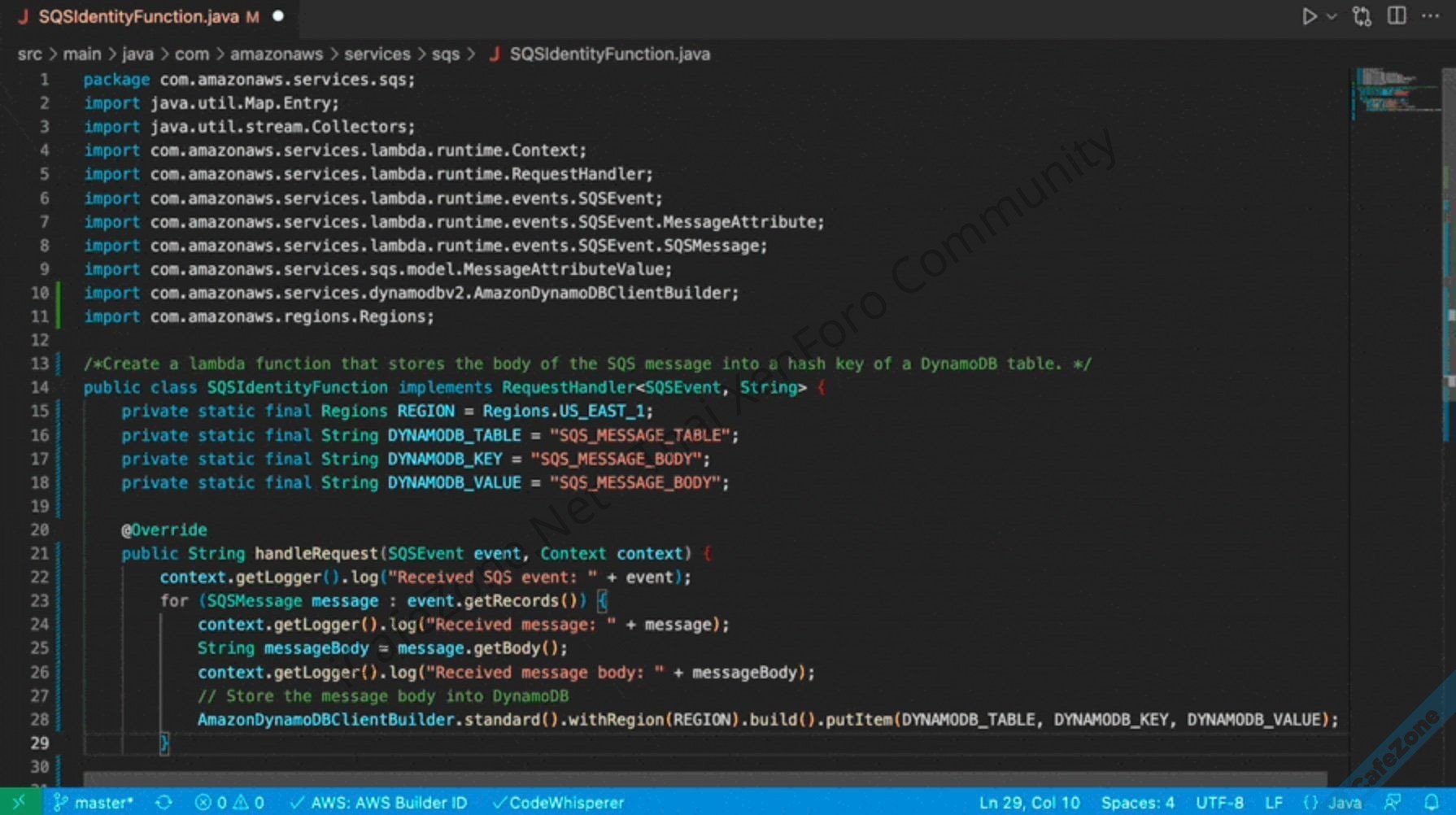1456x815 pixels.
Task: Open the run options dropdown arrow
Action: click(x=1332, y=16)
